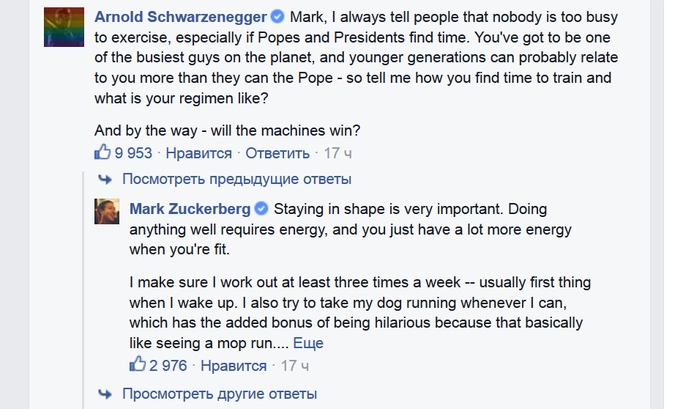
Task: Click the thumbs-up icon beside 9 953
Action: point(102,153)
